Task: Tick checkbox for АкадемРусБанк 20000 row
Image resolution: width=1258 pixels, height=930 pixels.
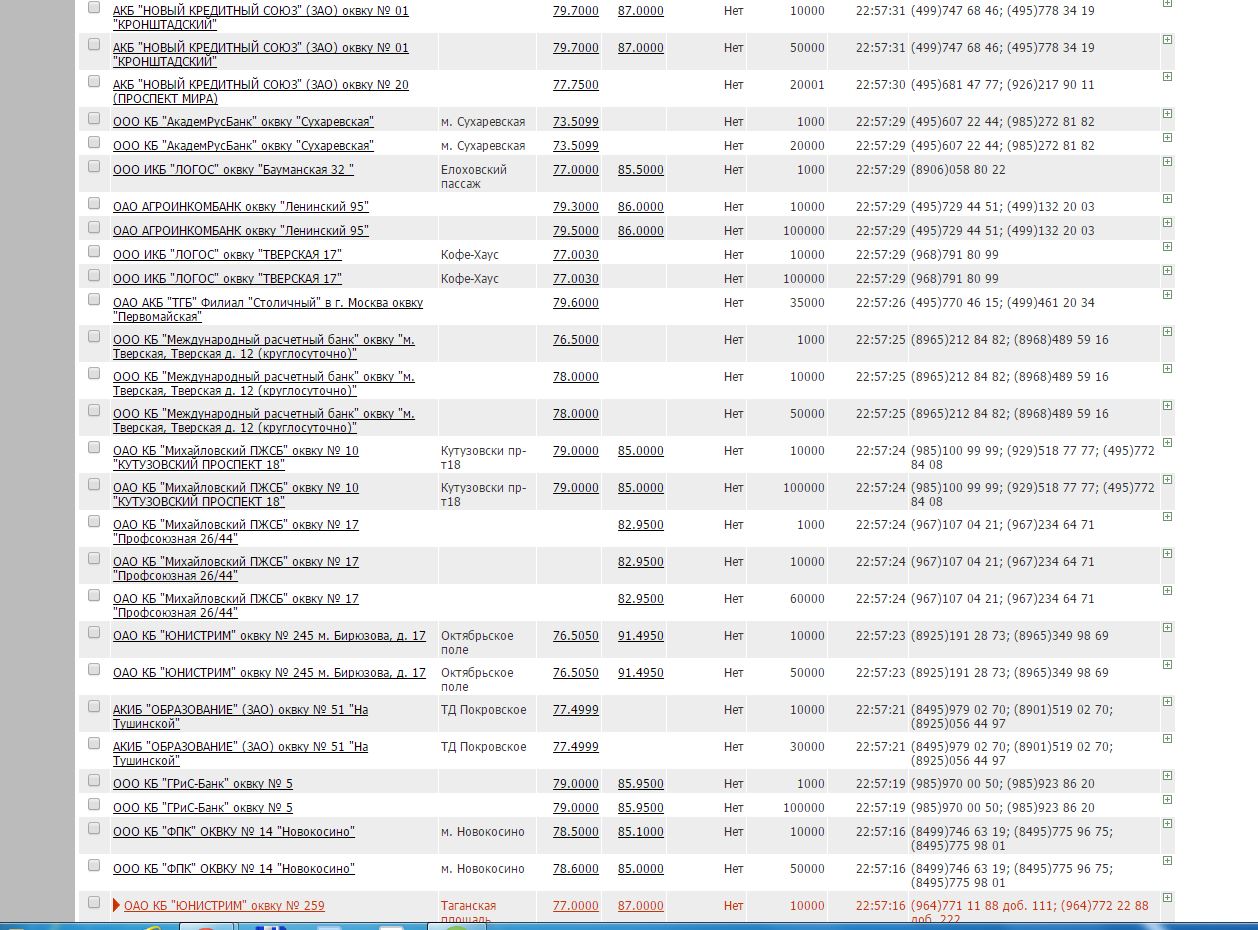Action: tap(94, 142)
